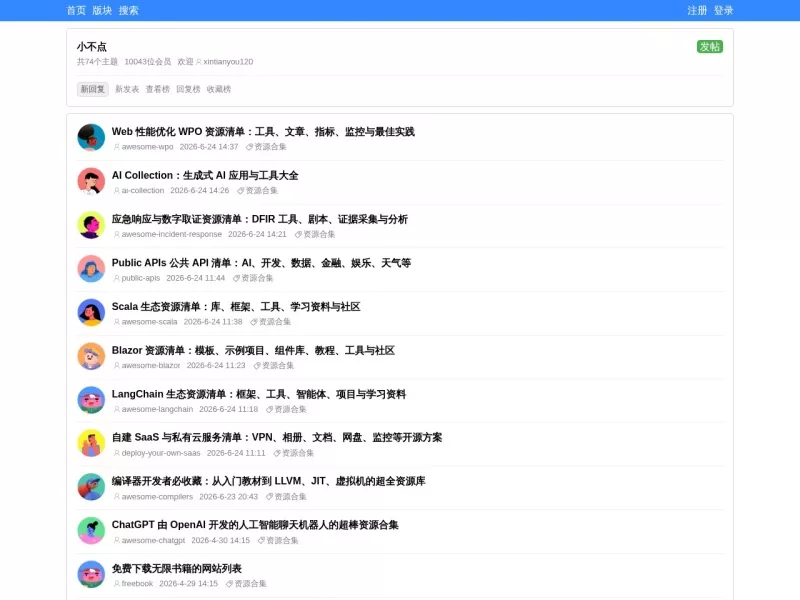Open the AI Collection 生成式 AI thread
800x600 pixels.
(x=205, y=176)
